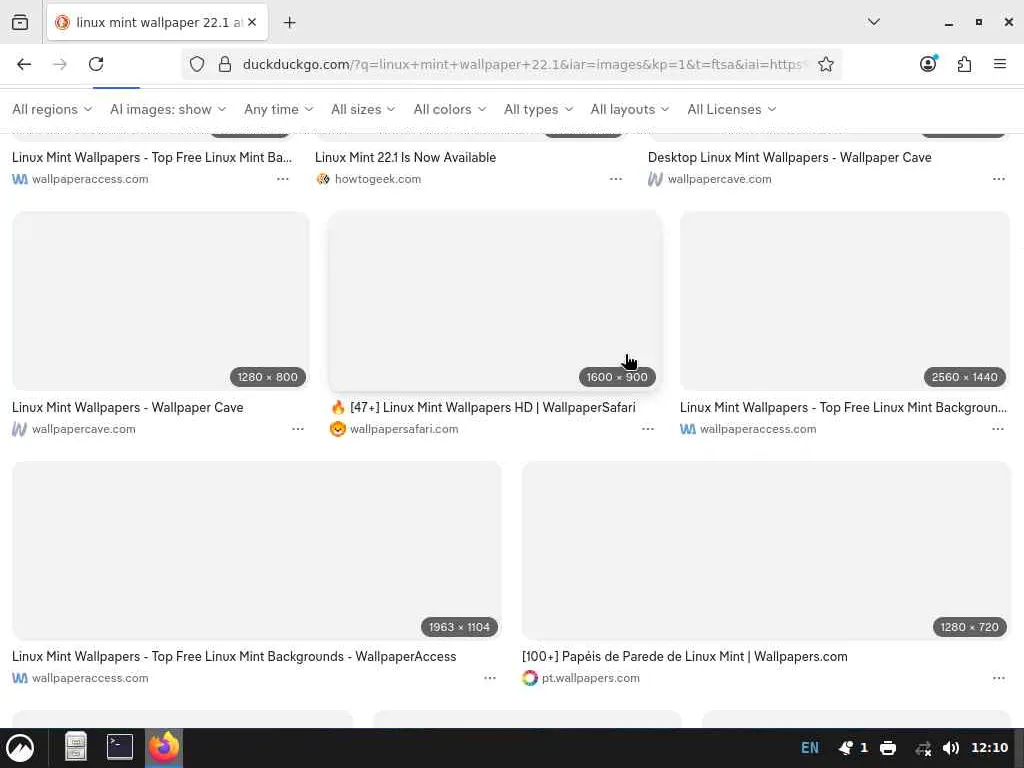
Task: Expand the All regions filter
Action: [x=52, y=109]
